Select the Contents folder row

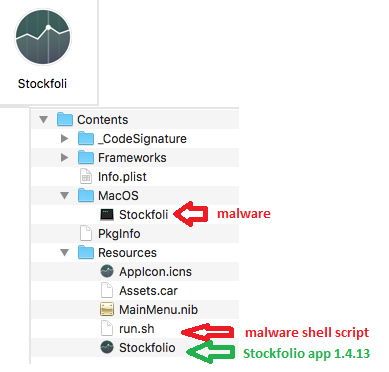click(135, 119)
